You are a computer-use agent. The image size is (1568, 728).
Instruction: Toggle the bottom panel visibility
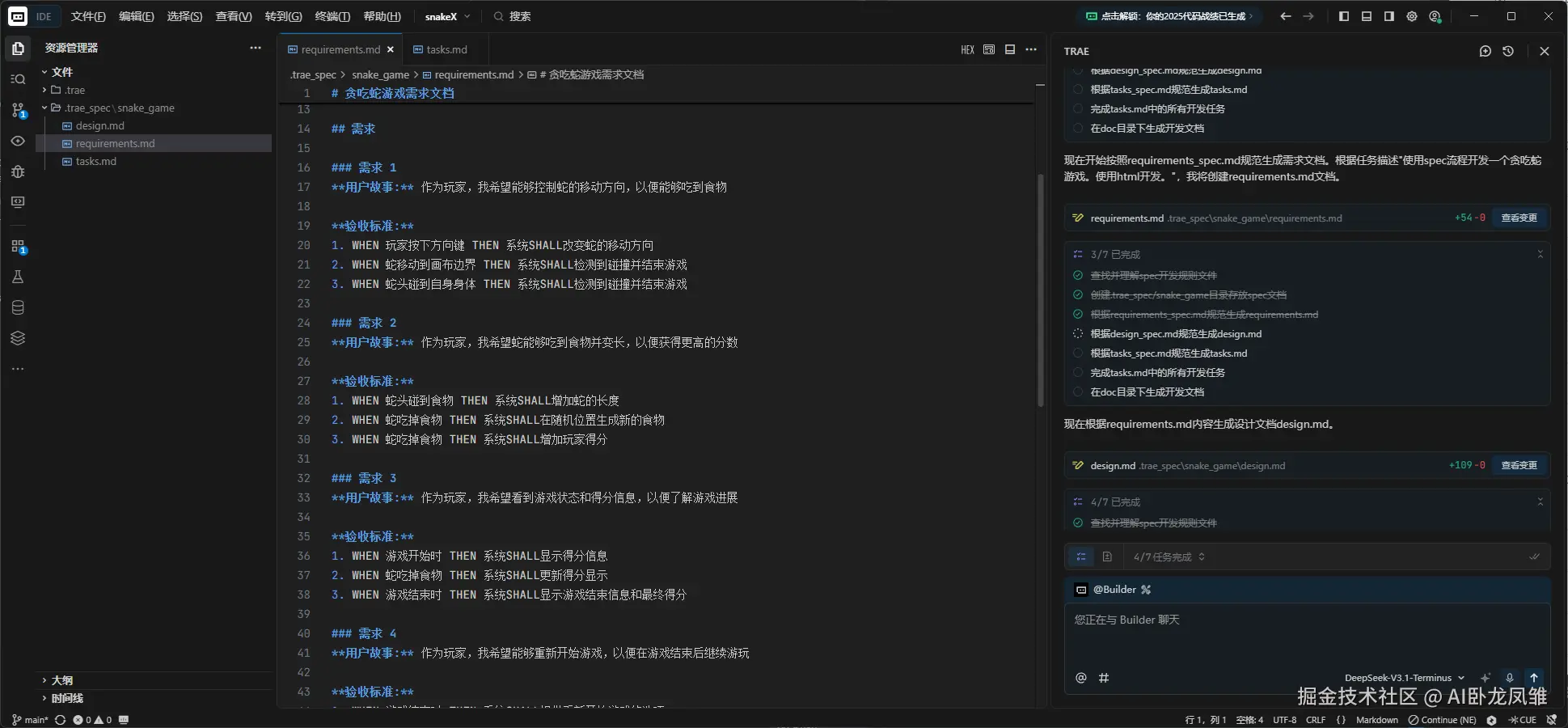pyautogui.click(x=1367, y=16)
